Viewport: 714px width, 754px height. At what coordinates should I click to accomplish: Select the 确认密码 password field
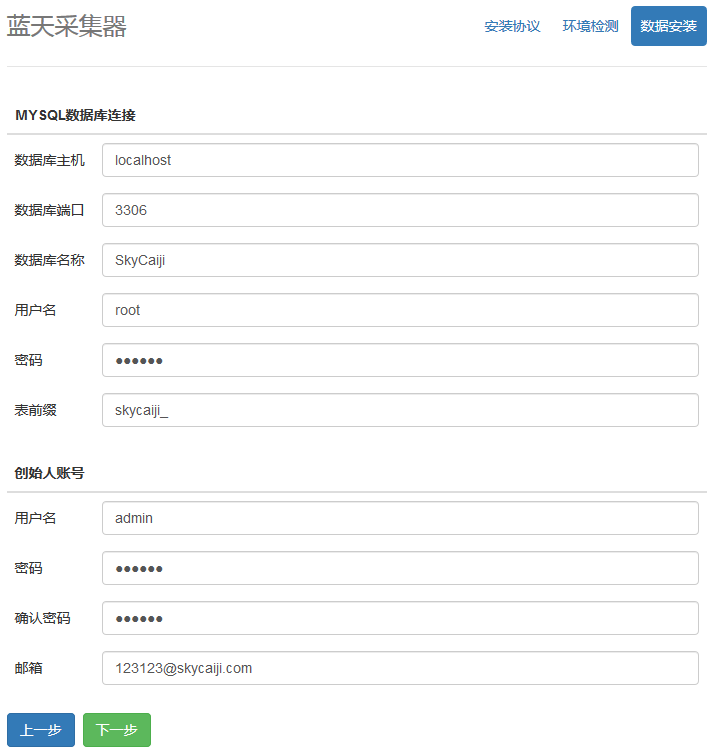[x=400, y=618]
